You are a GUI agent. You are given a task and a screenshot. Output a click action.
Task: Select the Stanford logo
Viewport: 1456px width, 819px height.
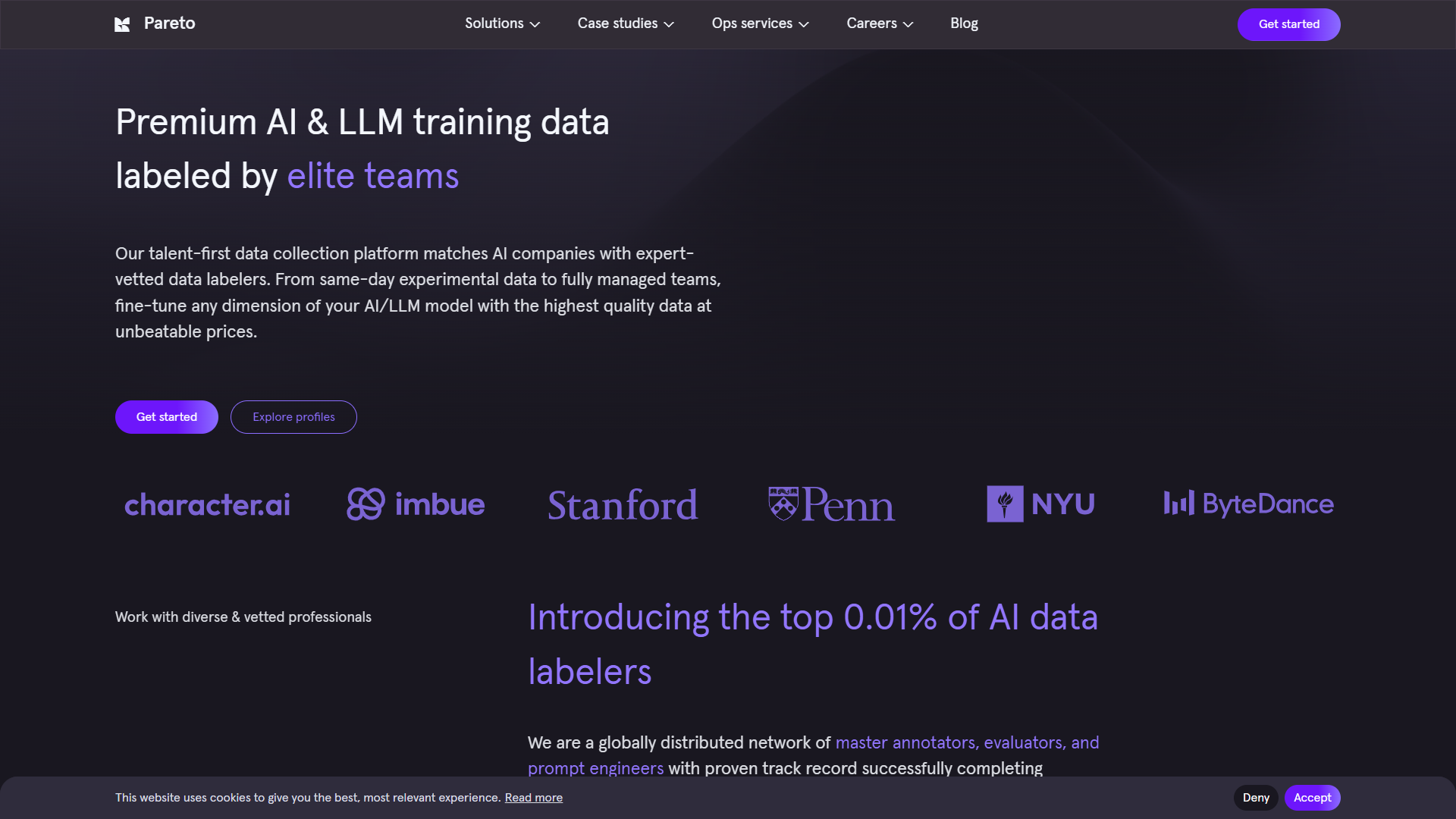[622, 504]
